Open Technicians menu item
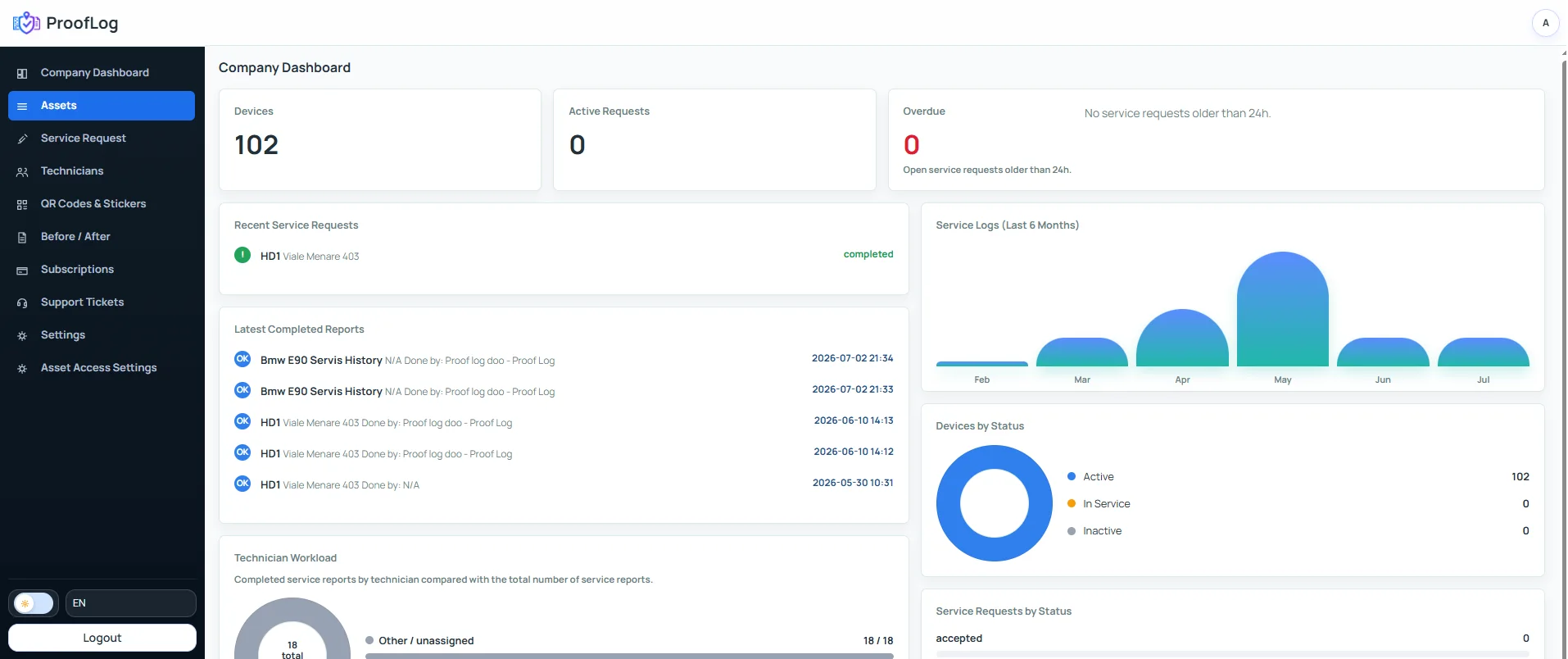1568x659 pixels. click(102, 171)
